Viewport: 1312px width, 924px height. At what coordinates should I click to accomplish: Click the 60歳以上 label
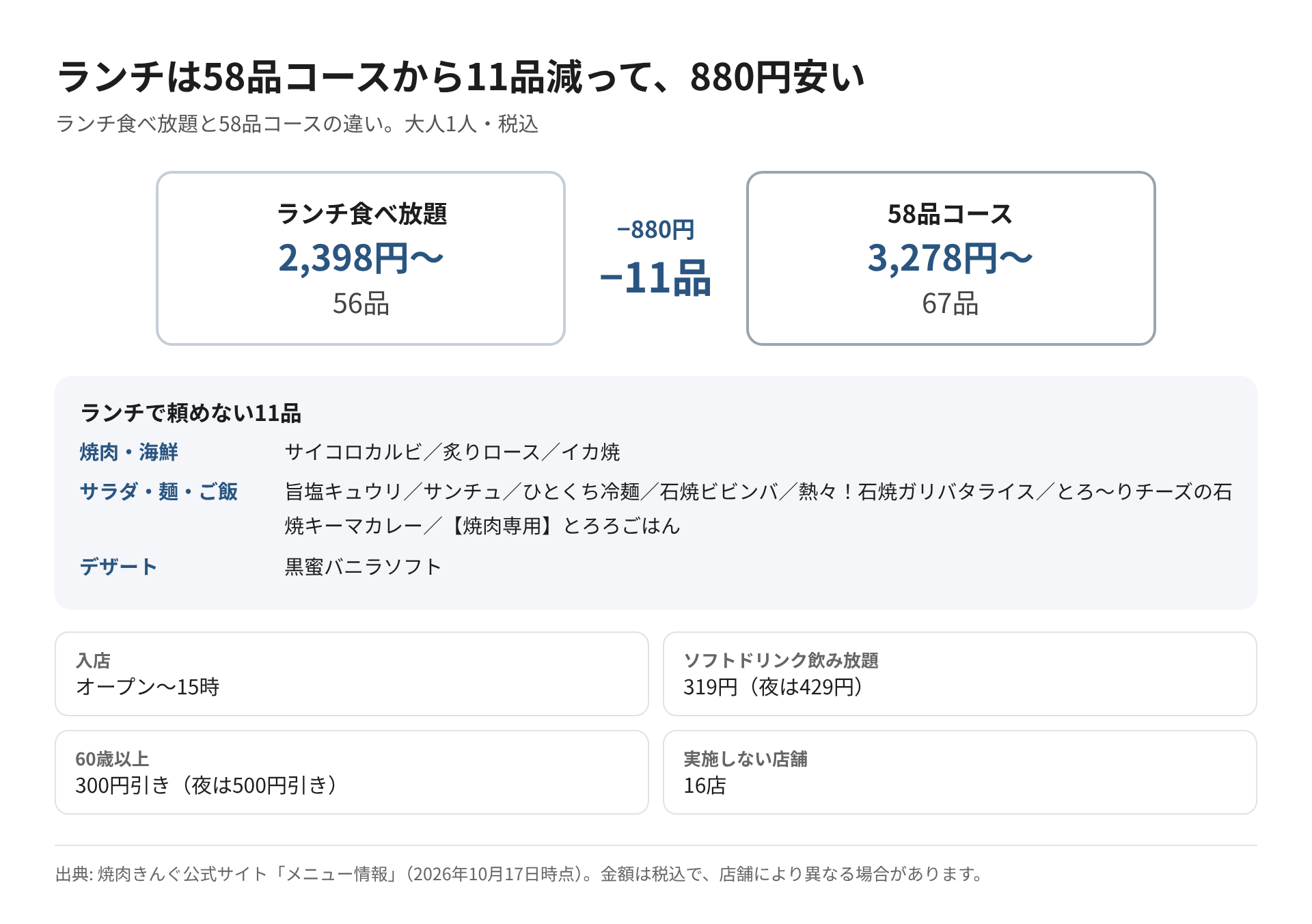pos(112,759)
